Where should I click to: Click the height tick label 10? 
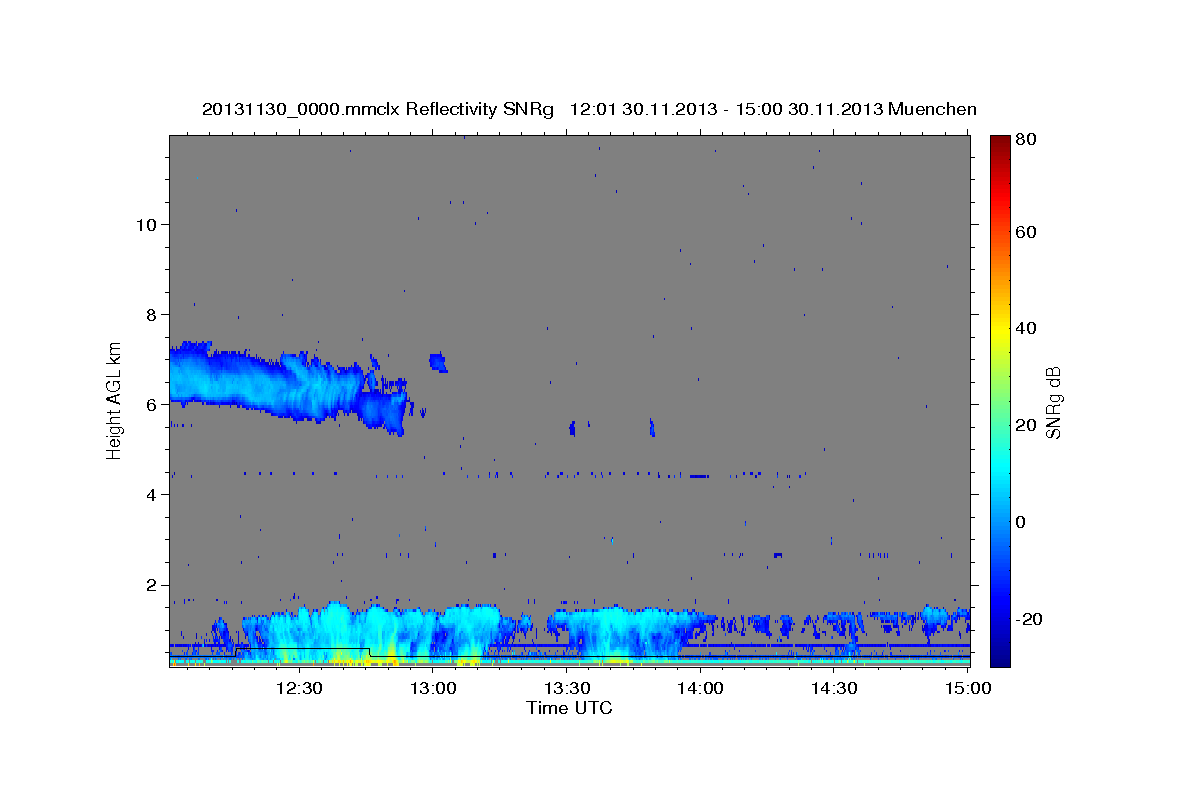(147, 224)
